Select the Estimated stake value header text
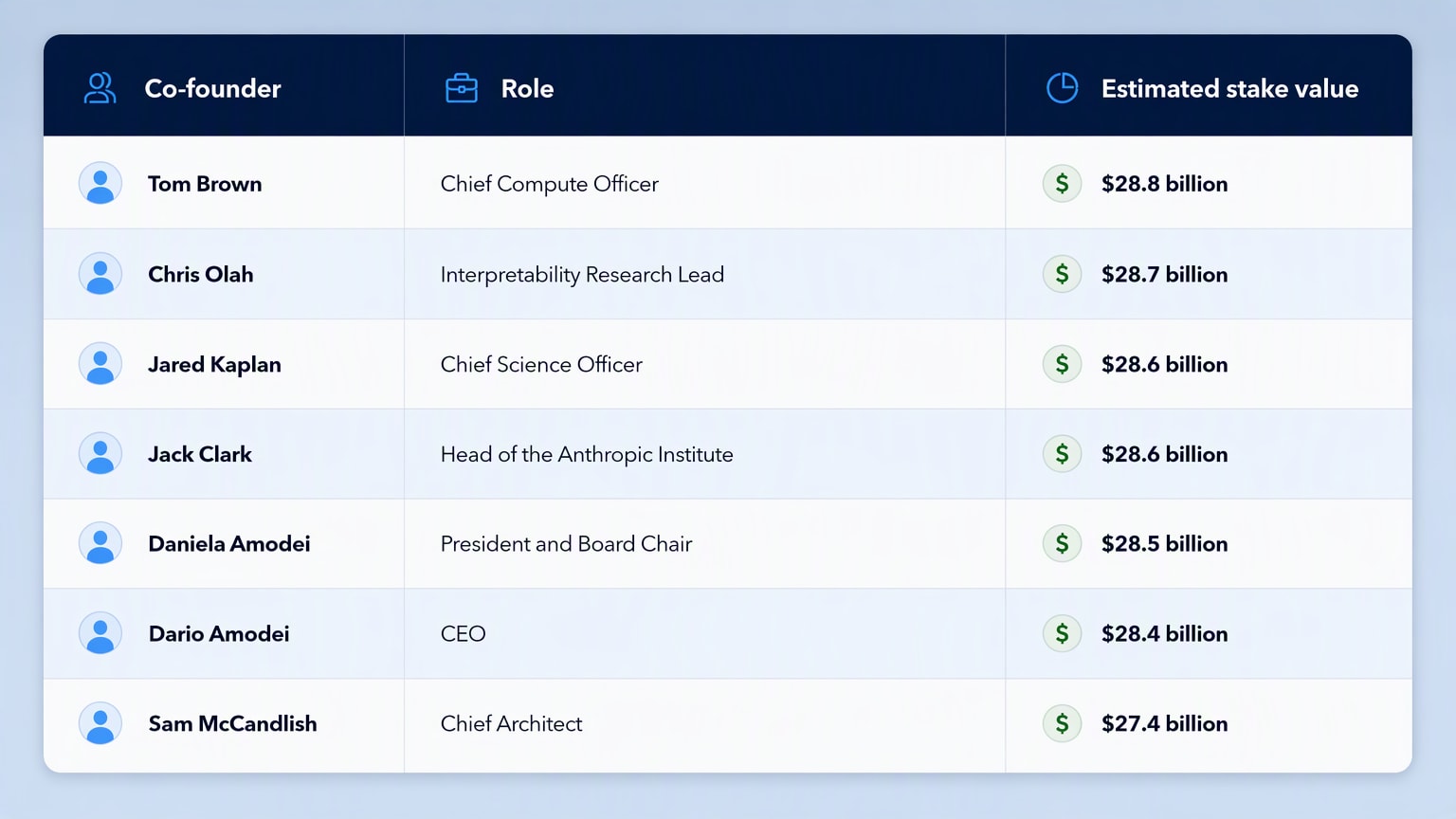The image size is (1456, 819). point(1229,88)
